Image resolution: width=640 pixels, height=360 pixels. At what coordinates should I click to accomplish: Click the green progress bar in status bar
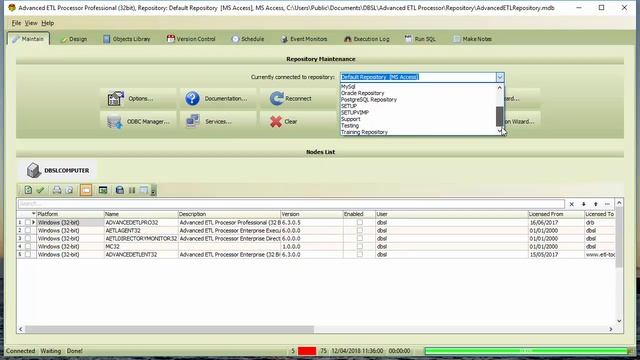pos(527,351)
